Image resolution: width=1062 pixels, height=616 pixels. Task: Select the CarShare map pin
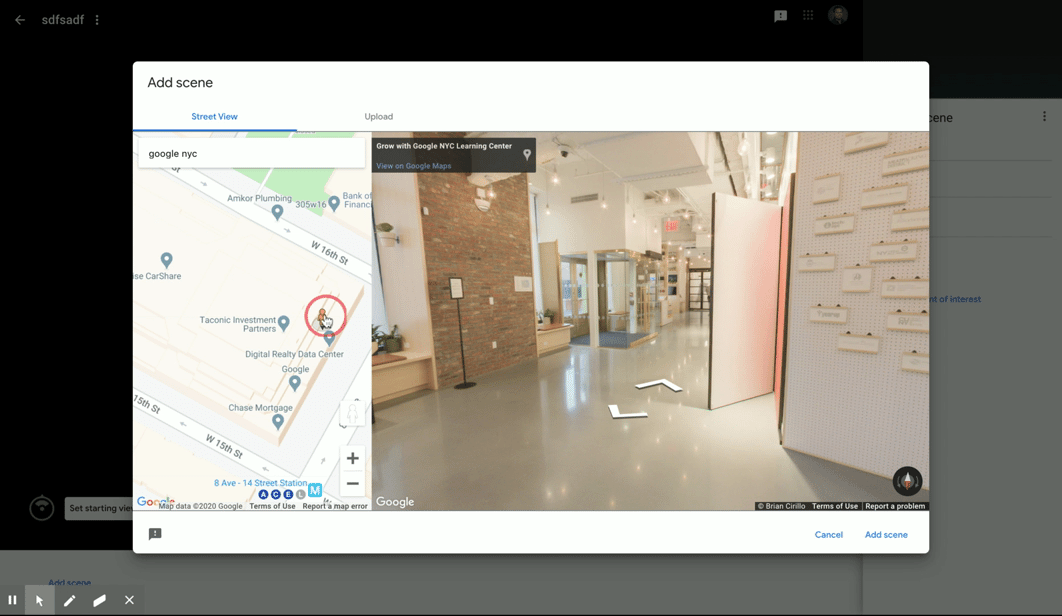pyautogui.click(x=166, y=260)
